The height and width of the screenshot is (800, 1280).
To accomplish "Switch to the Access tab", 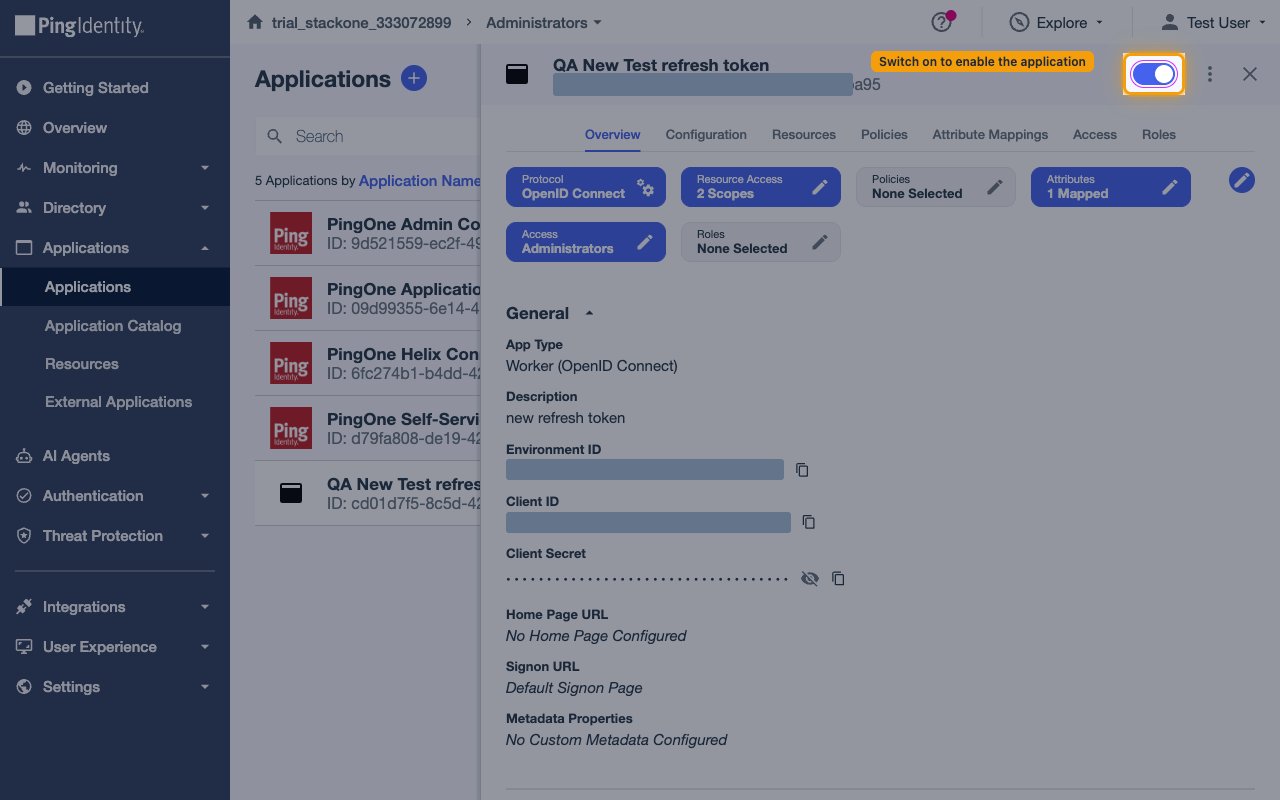I will coord(1095,134).
